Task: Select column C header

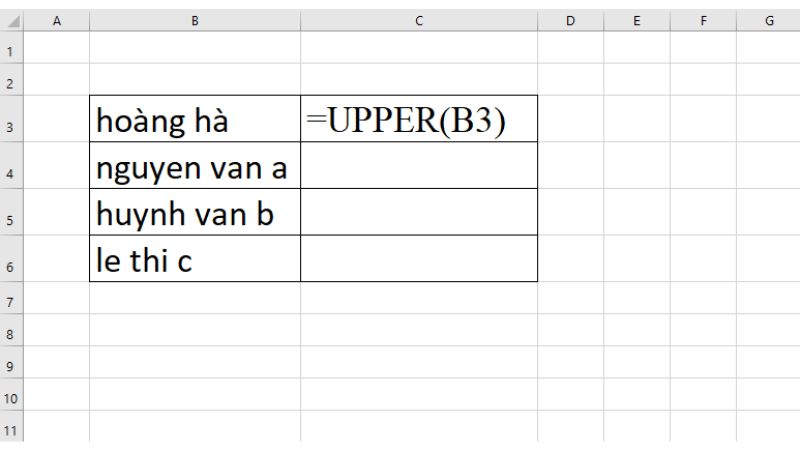Action: coord(419,17)
